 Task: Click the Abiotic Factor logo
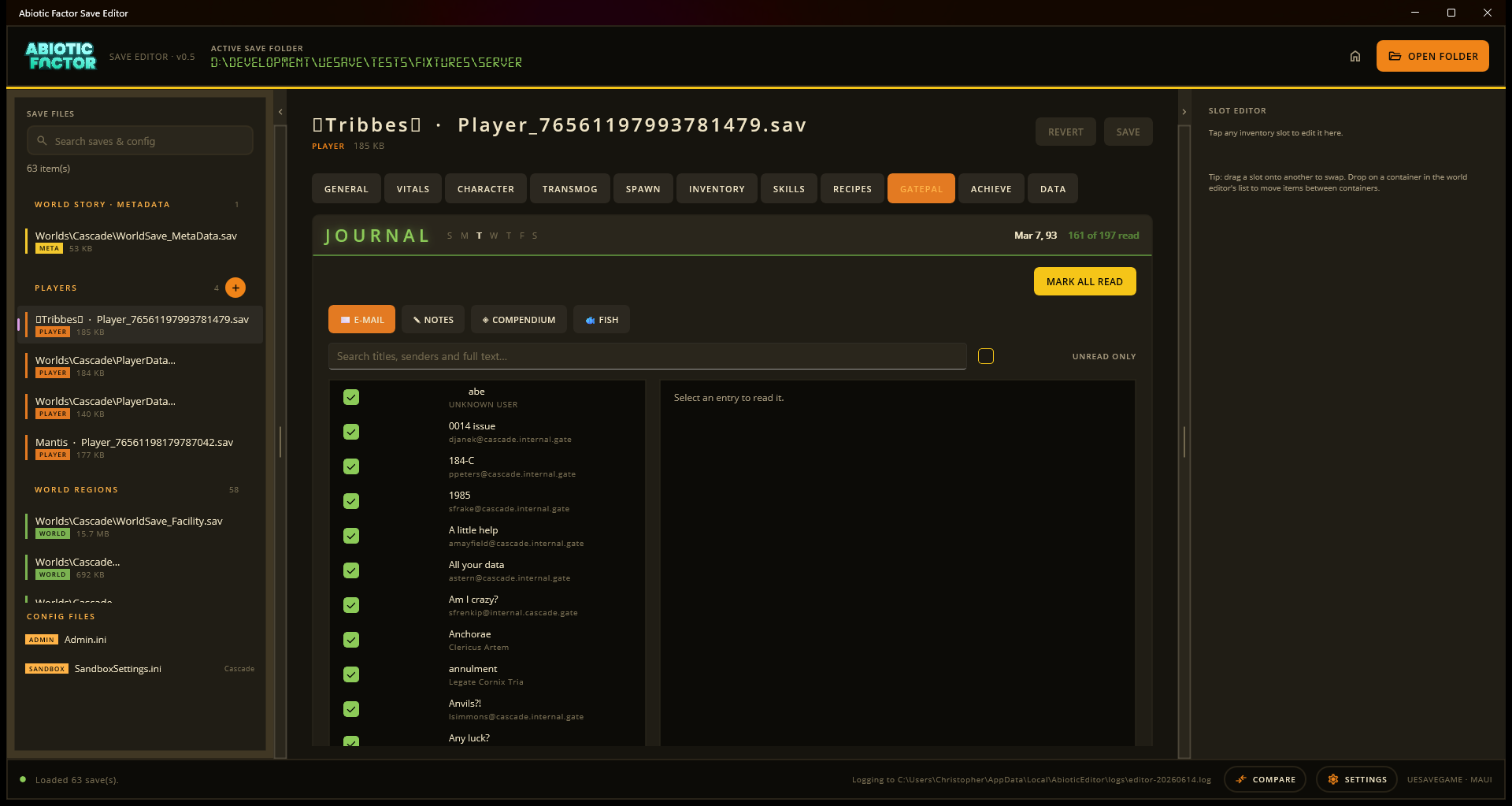[61, 56]
